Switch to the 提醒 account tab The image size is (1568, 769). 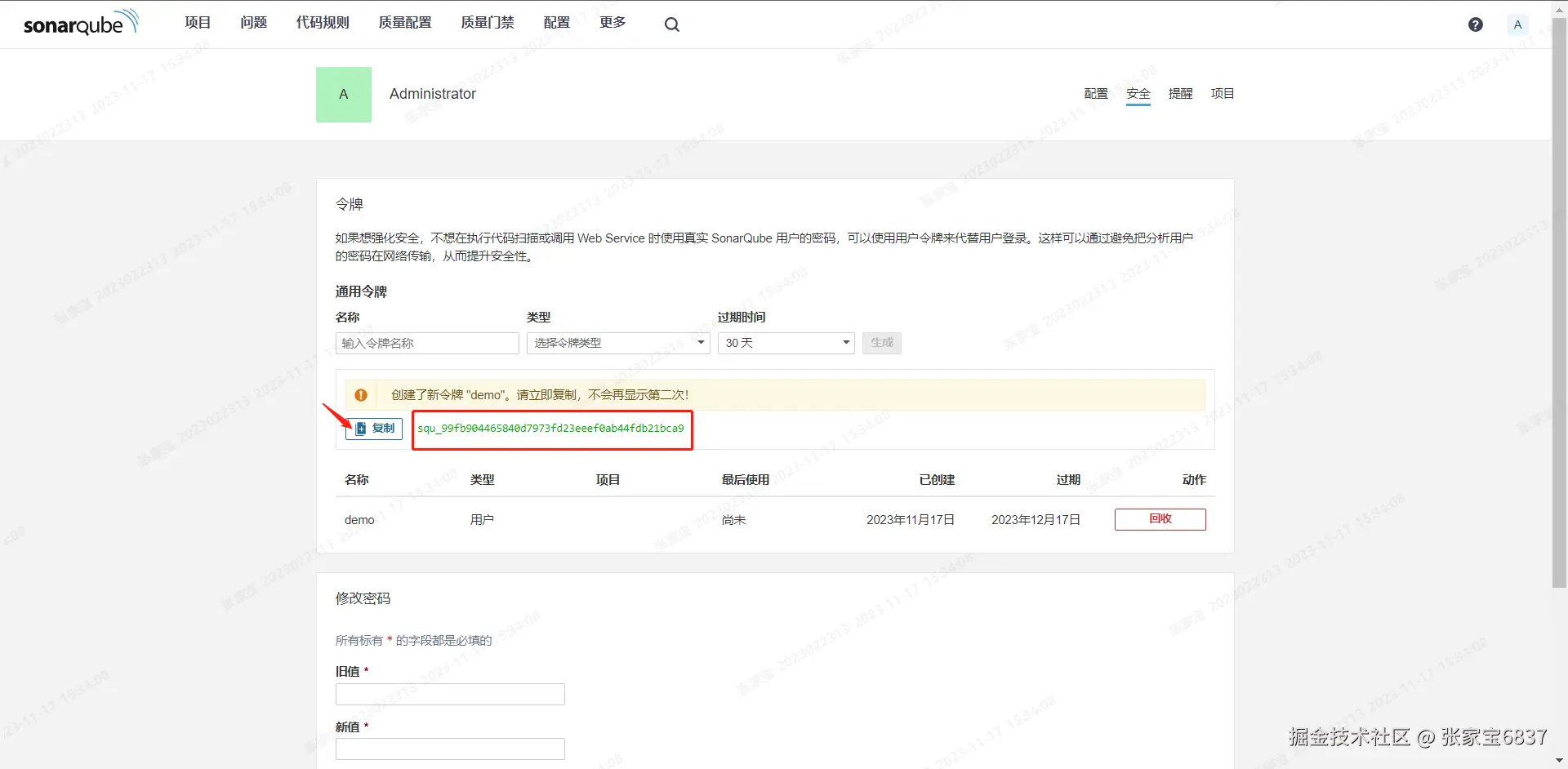1180,94
